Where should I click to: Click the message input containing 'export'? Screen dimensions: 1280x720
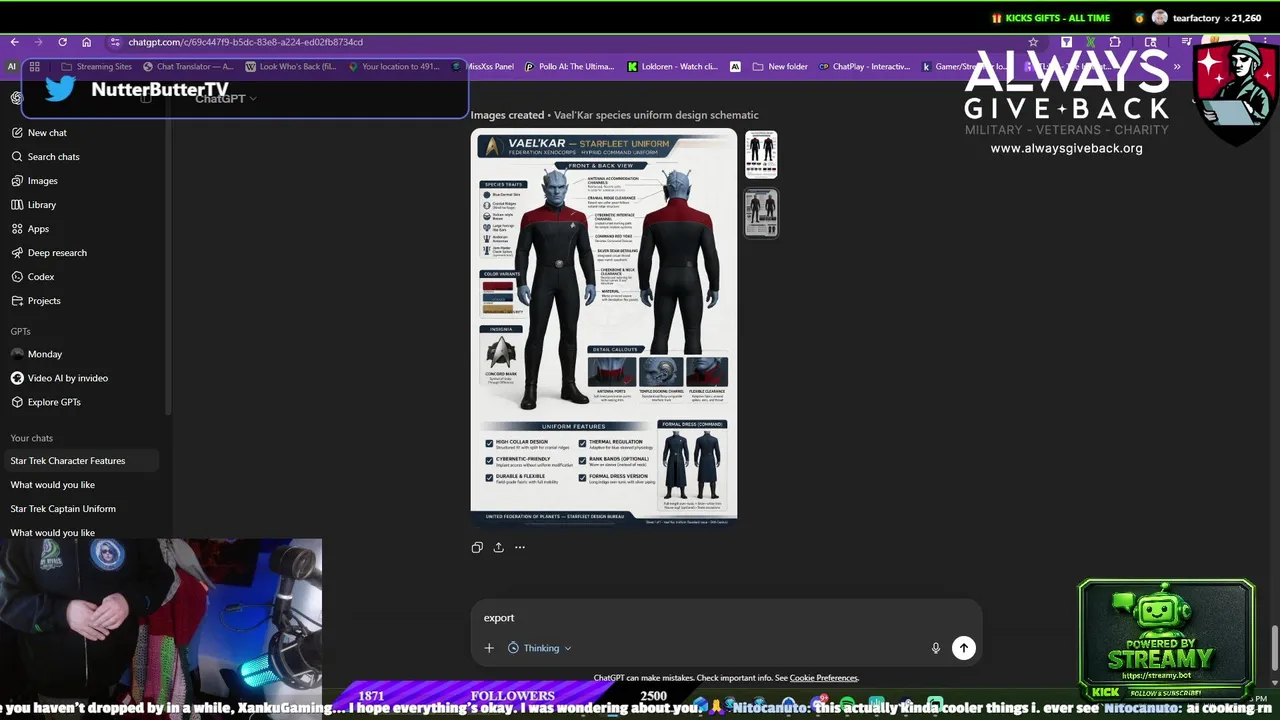pyautogui.click(x=726, y=618)
